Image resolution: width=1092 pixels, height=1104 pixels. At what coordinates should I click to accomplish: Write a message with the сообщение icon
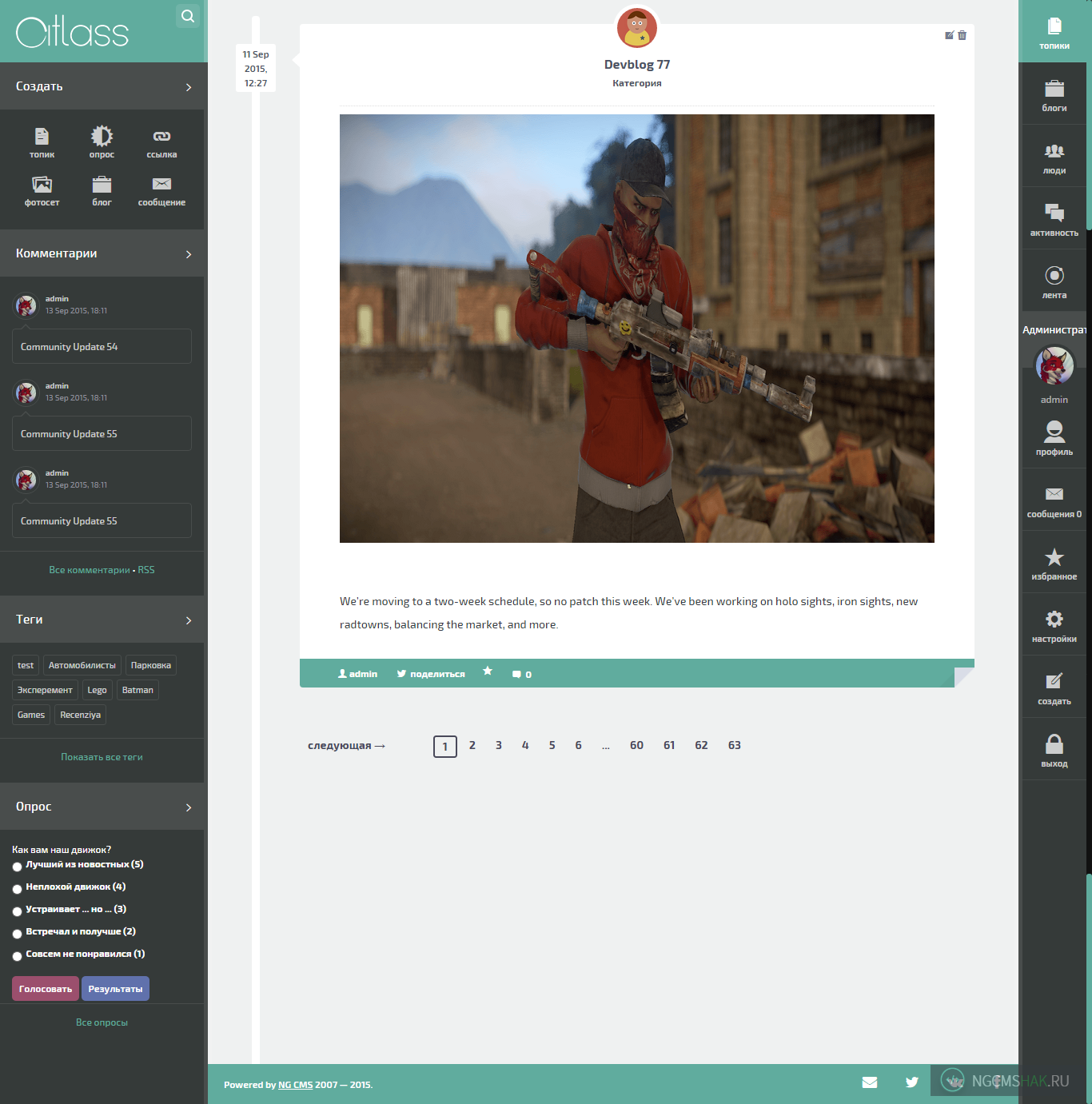click(x=161, y=191)
